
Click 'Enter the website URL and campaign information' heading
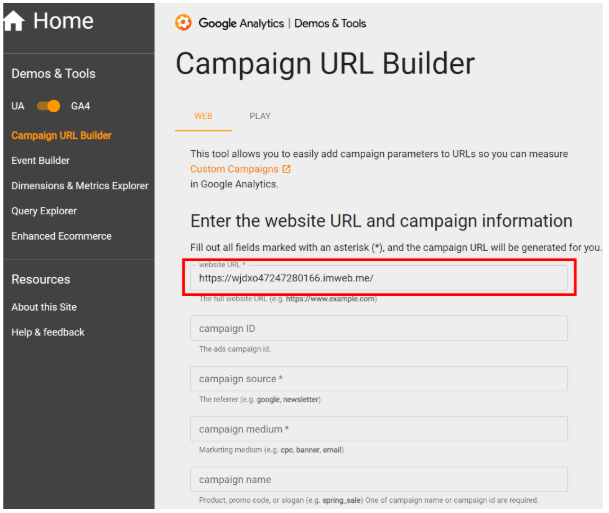(x=381, y=221)
